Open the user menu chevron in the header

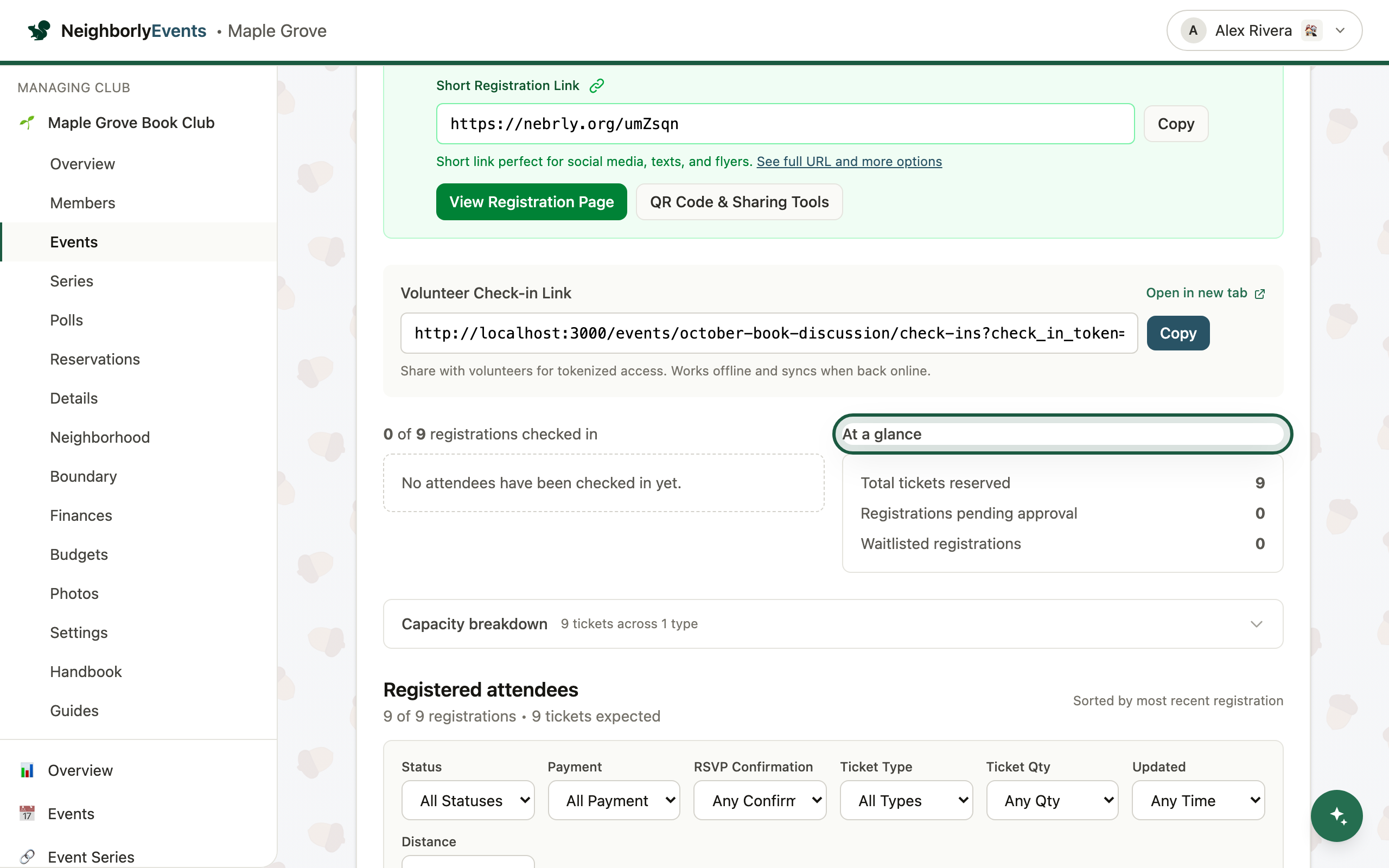click(x=1340, y=30)
